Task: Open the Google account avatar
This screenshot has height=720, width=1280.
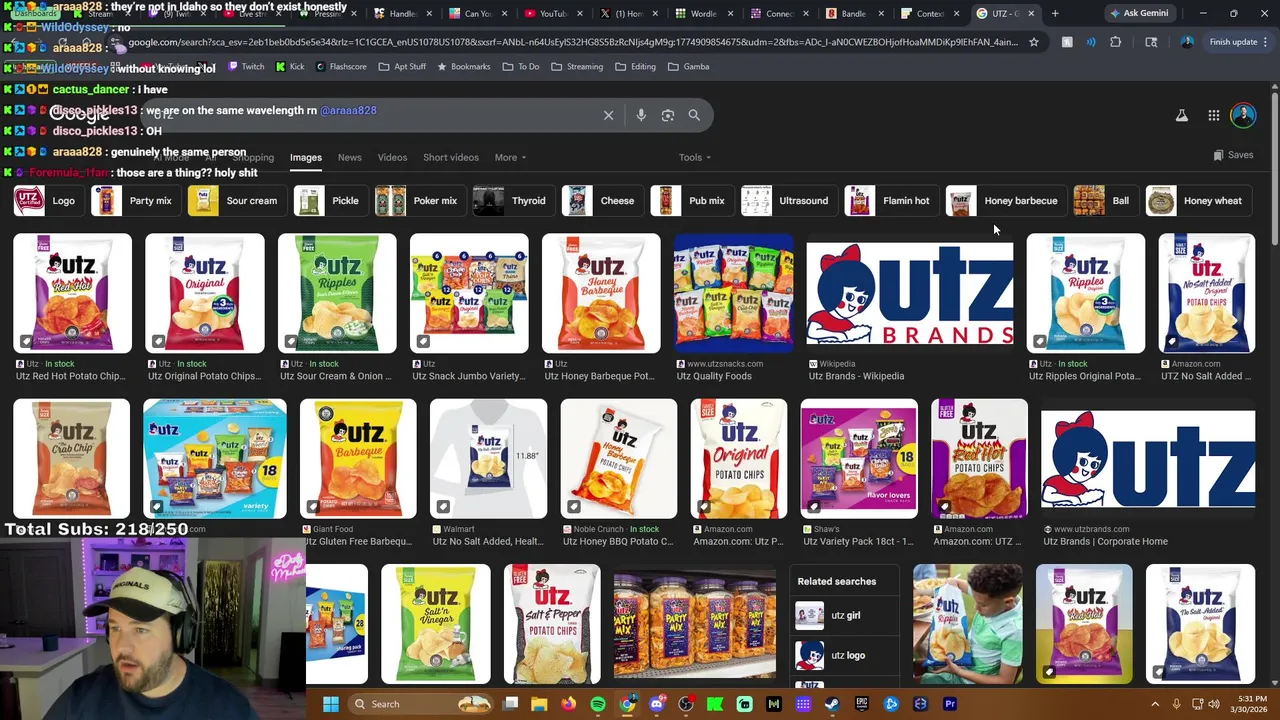Action: coord(1243,115)
